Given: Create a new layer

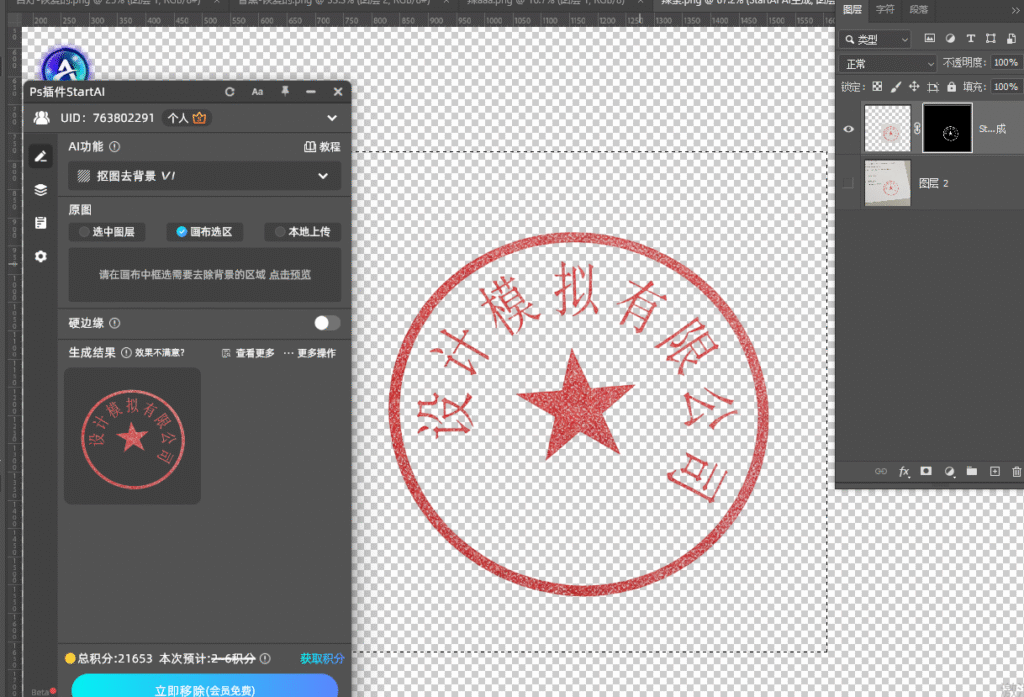Looking at the screenshot, I should [995, 471].
